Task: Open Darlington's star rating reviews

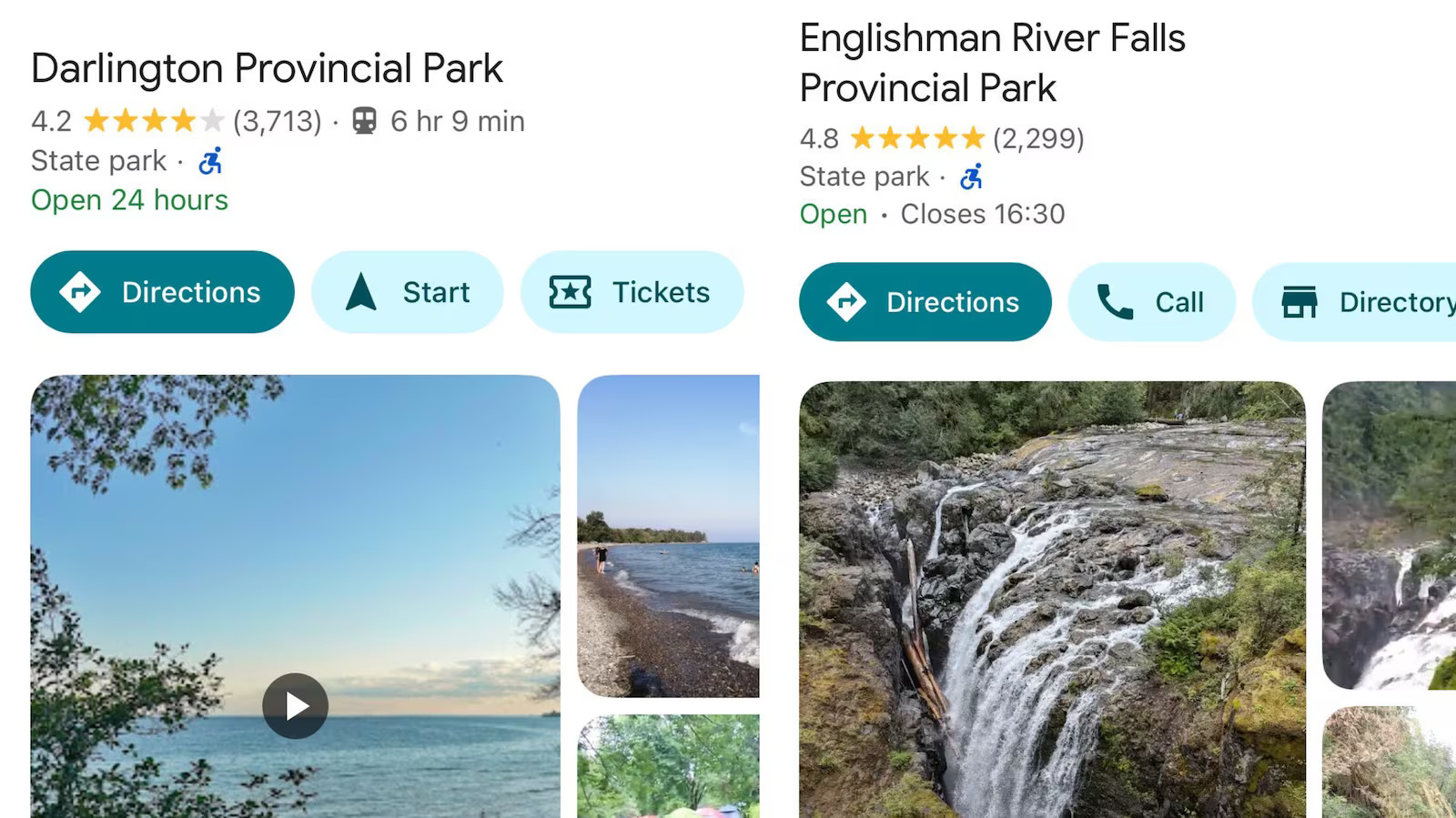Action: pos(153,121)
